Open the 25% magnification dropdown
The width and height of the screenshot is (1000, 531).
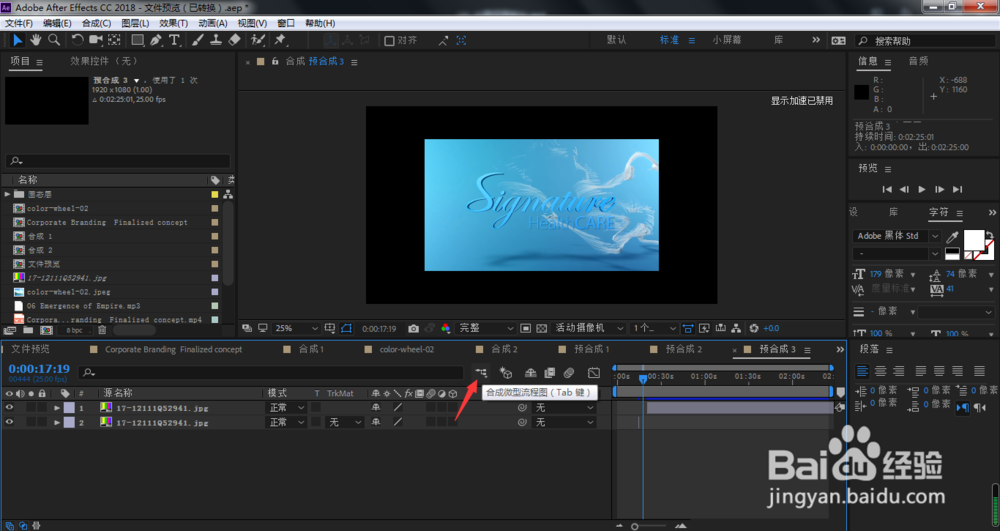pyautogui.click(x=296, y=328)
